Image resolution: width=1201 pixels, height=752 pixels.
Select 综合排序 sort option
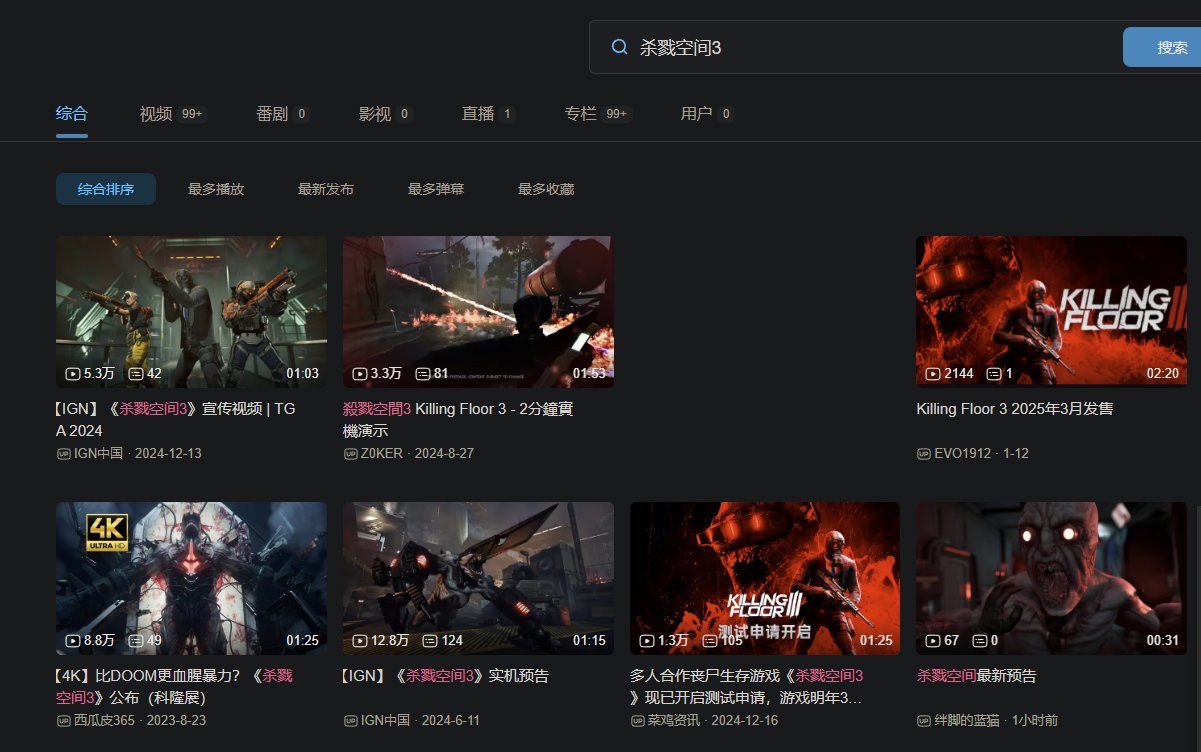click(106, 189)
